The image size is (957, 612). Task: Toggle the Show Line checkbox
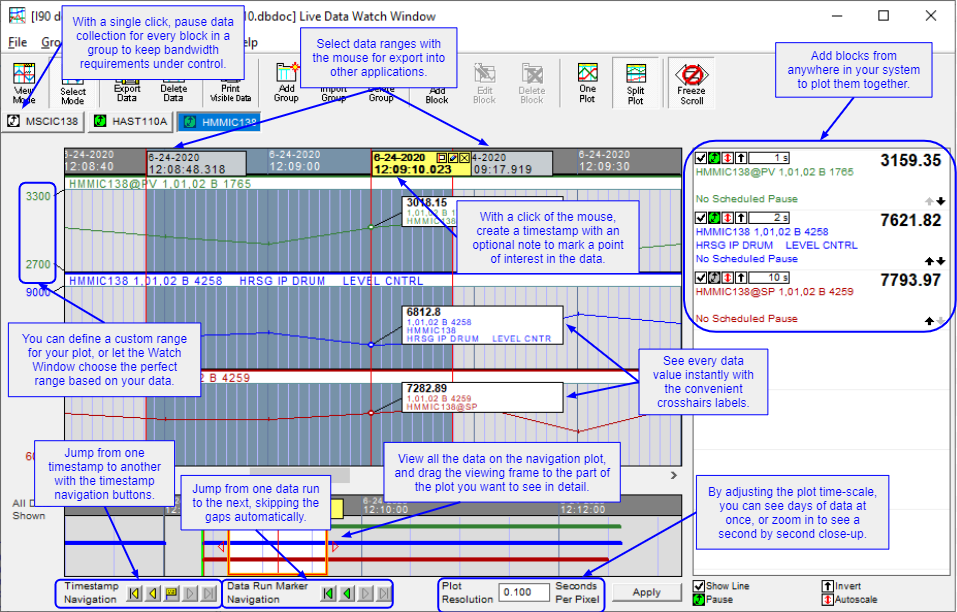698,586
